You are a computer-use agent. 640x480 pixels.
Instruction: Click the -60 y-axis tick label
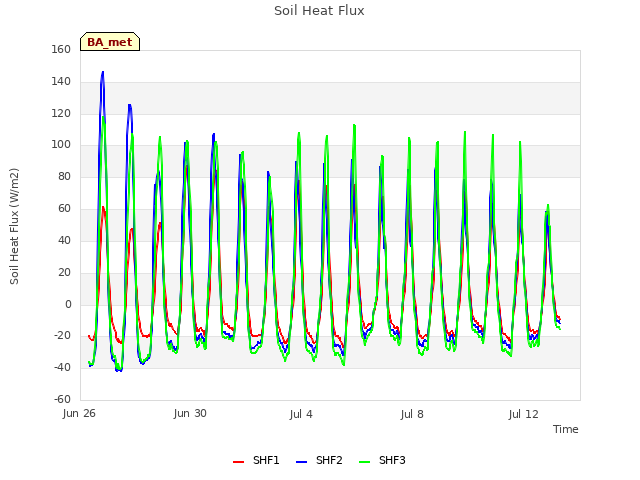[62, 399]
